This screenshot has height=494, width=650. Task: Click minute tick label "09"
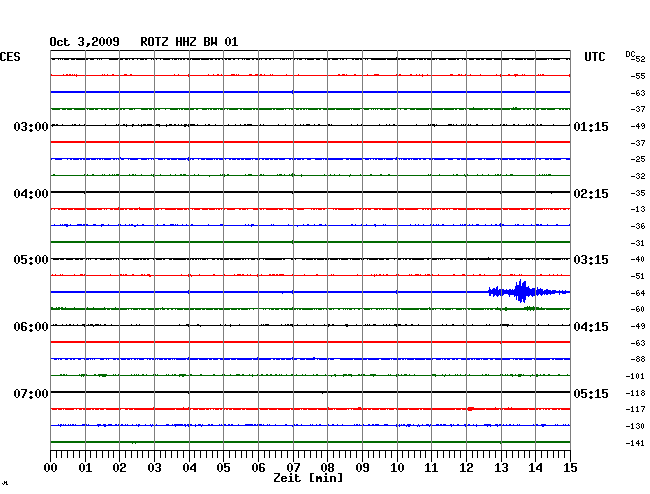(x=362, y=467)
